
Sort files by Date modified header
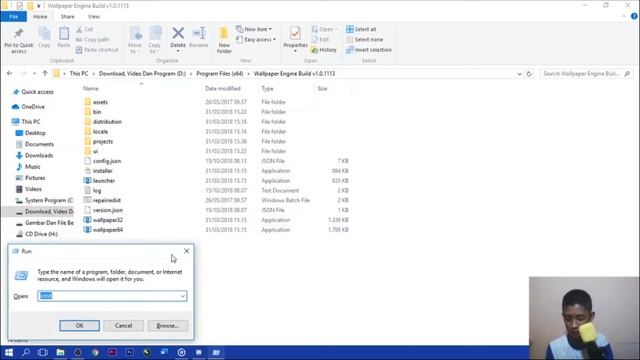(x=223, y=89)
